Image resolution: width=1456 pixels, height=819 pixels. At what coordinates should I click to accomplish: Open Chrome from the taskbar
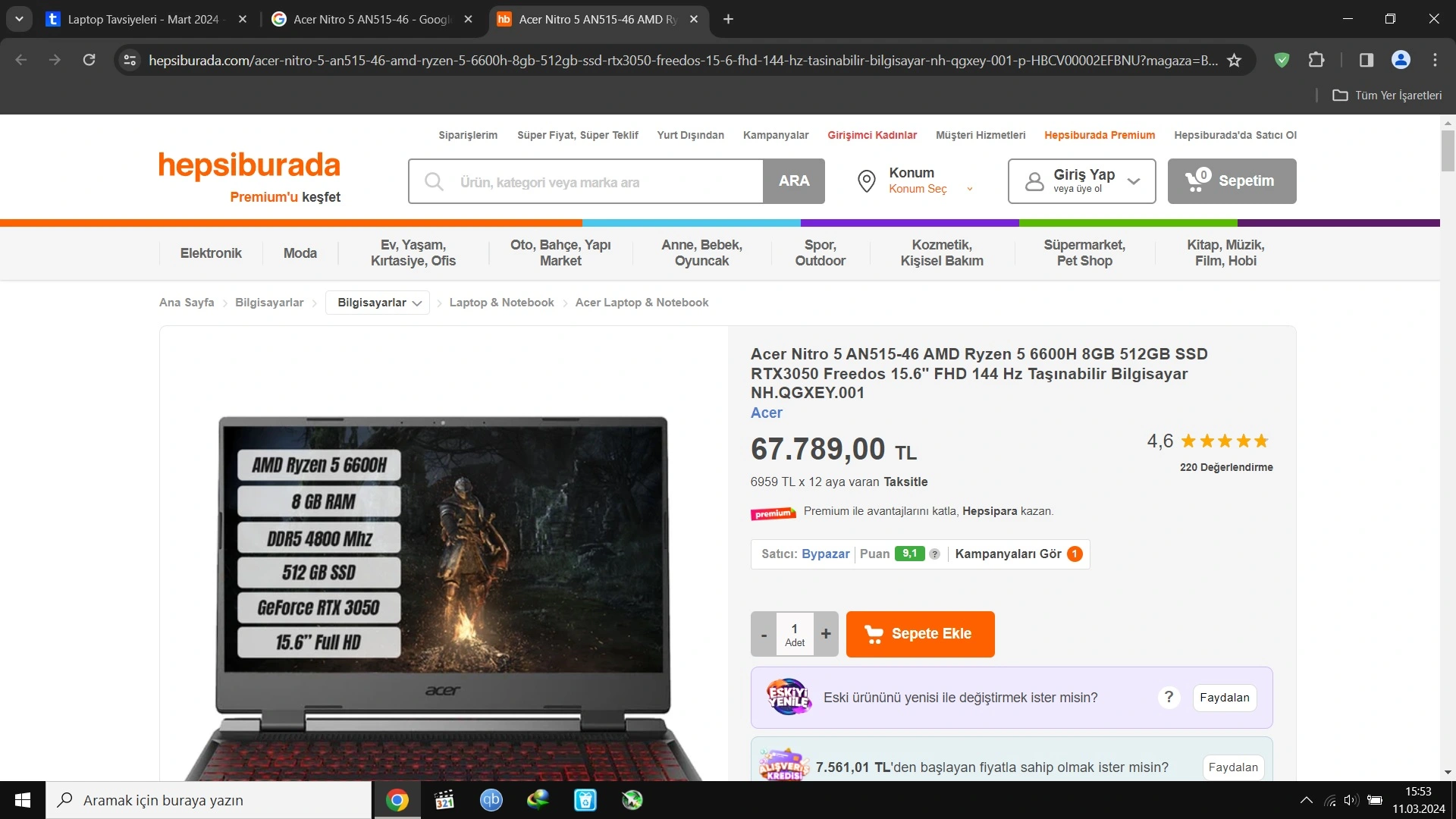[397, 800]
